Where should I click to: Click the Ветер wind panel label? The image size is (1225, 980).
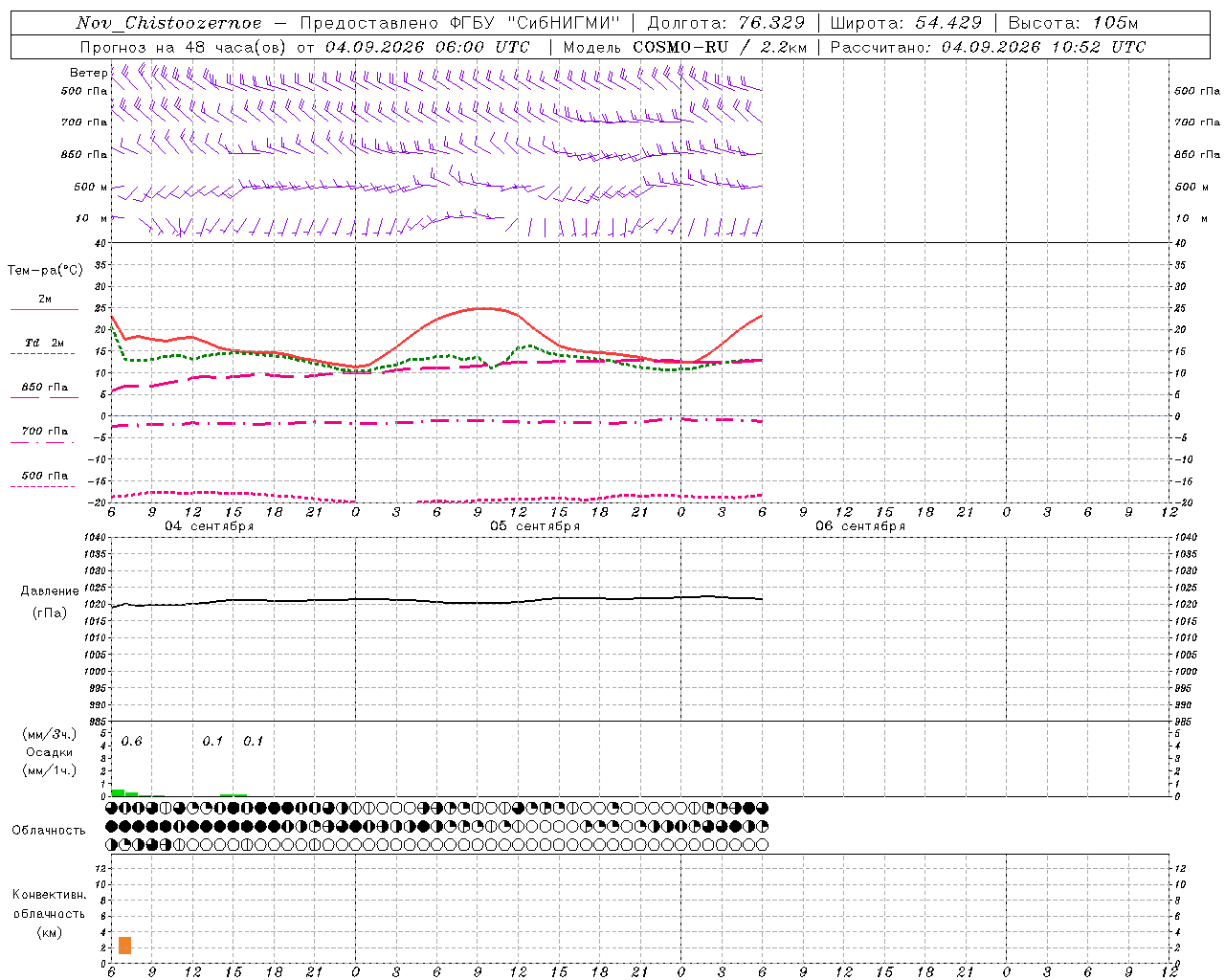(88, 73)
